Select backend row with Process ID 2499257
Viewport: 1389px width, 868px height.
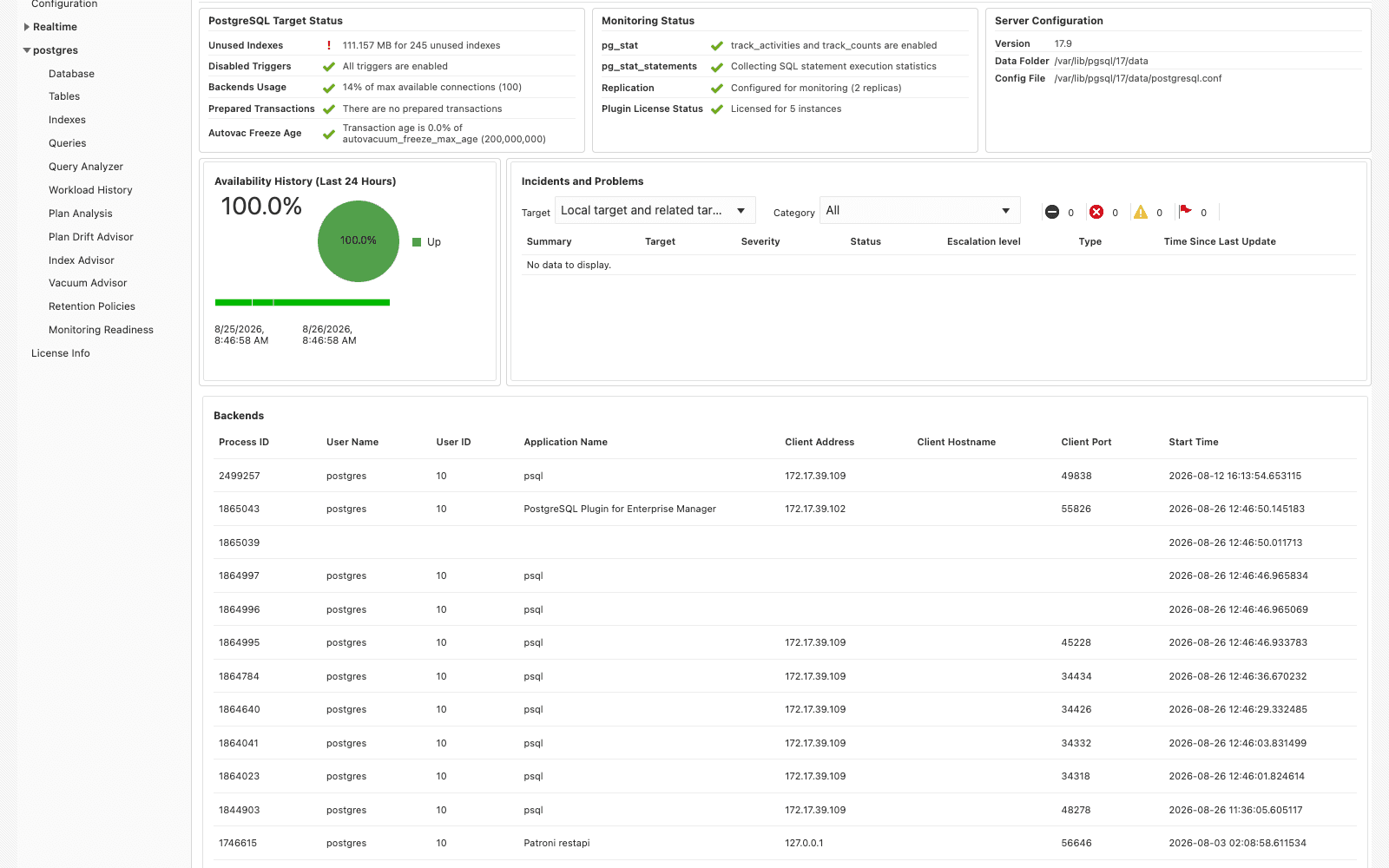785,476
